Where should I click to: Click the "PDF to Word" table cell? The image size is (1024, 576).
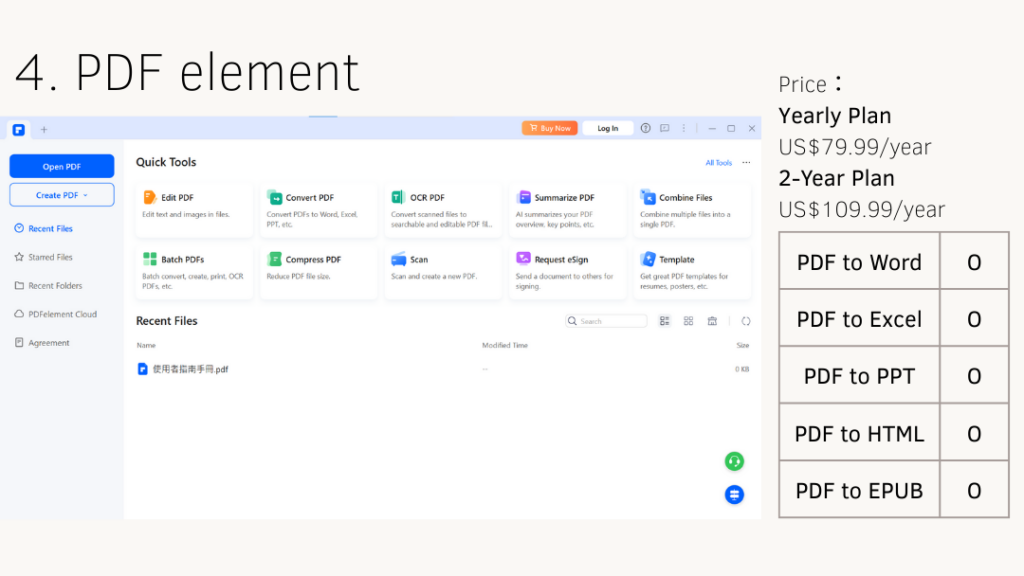[x=859, y=262]
